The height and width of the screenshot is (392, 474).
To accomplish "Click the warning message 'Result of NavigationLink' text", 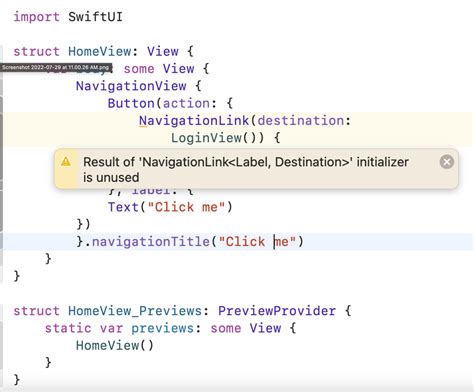I will click(x=246, y=170).
